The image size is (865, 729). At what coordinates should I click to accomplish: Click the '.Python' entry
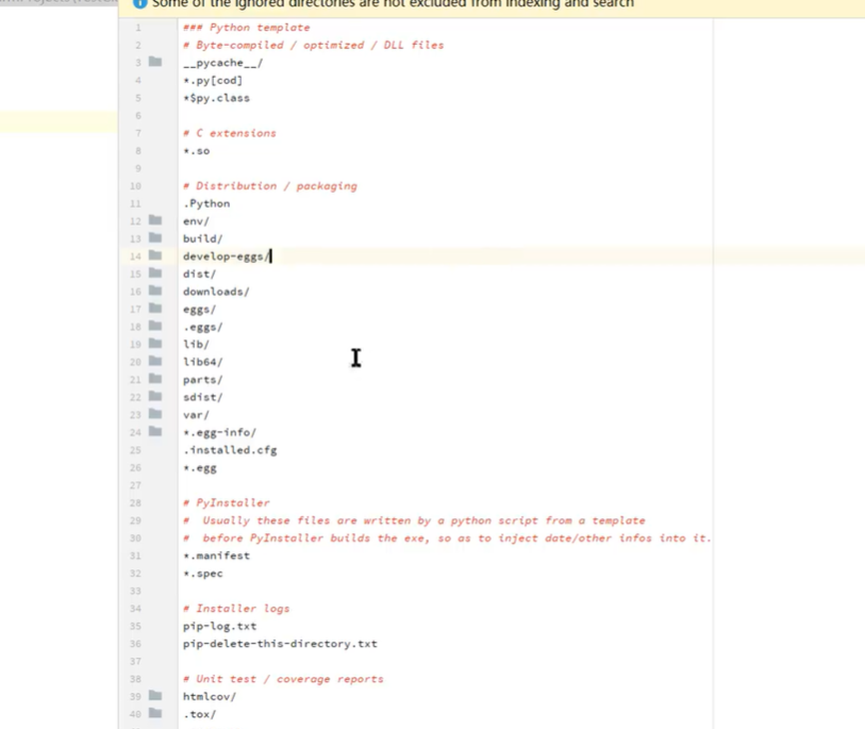click(206, 204)
